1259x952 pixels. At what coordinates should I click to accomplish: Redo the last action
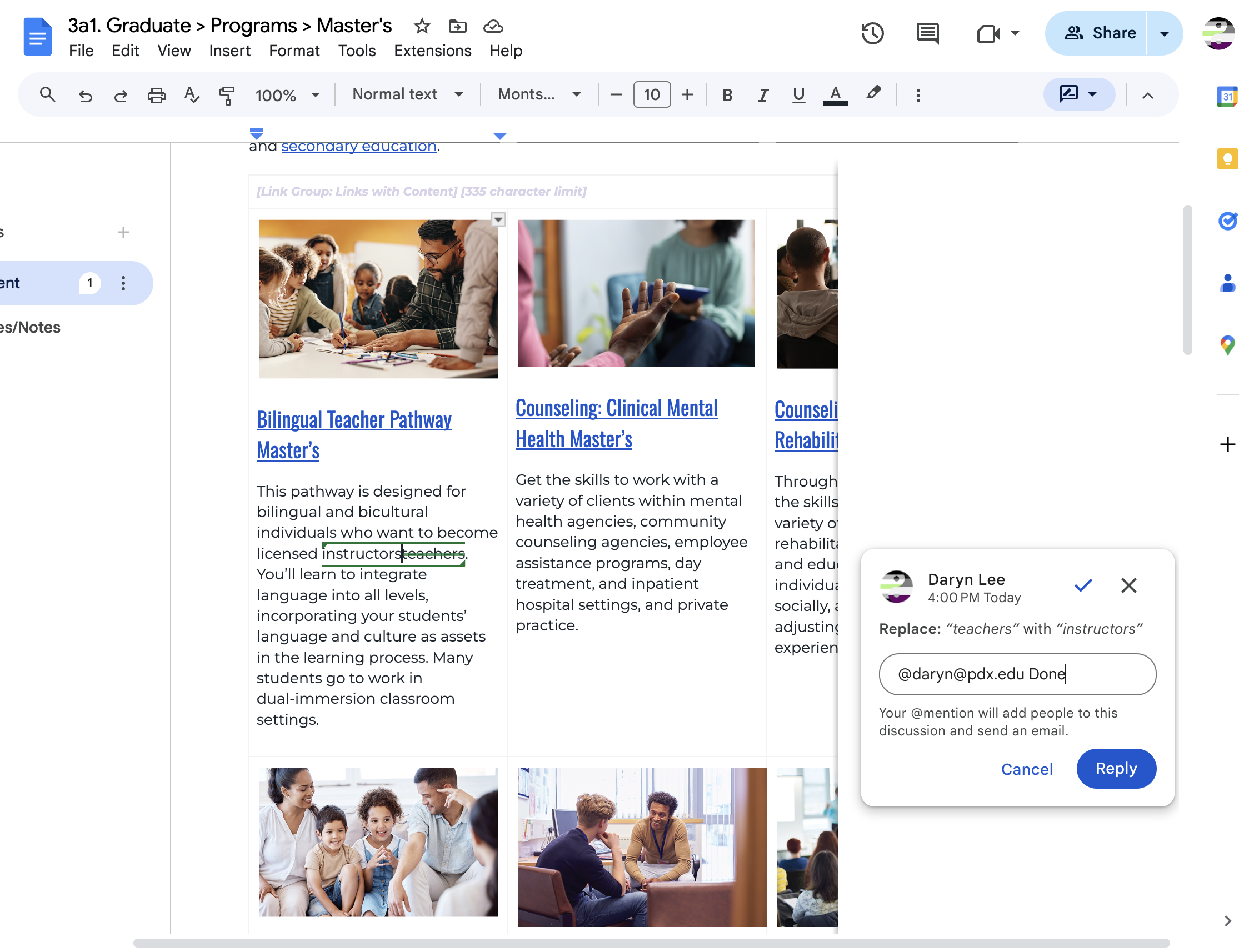(120, 95)
